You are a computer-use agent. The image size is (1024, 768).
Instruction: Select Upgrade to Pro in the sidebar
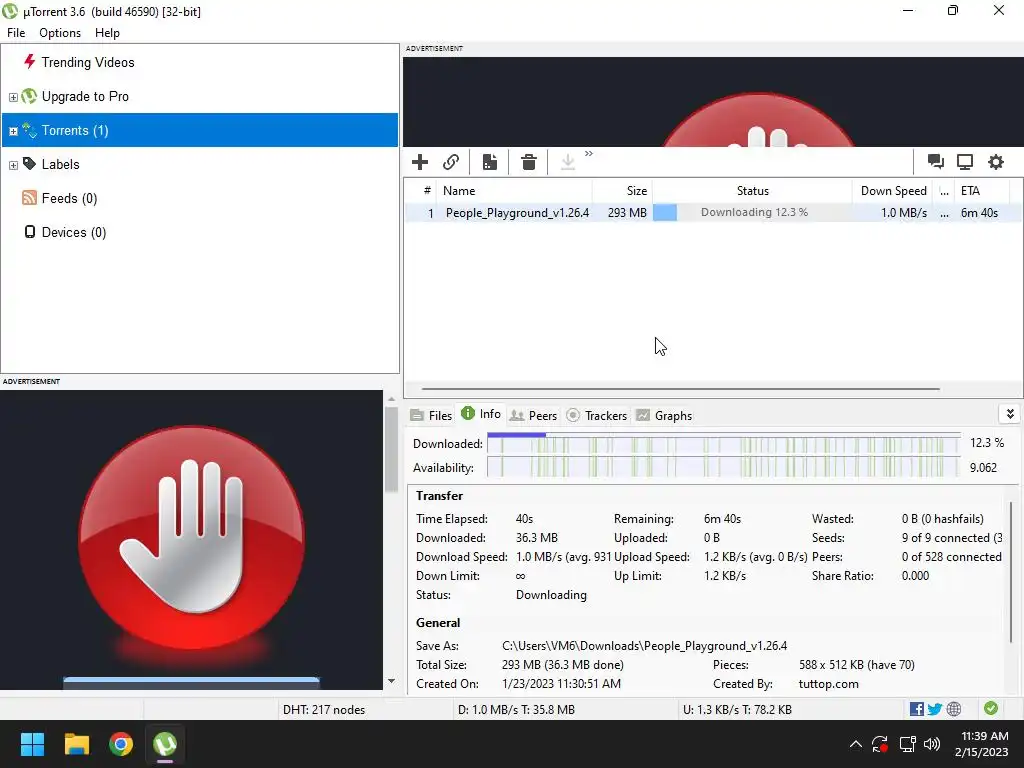pos(85,97)
